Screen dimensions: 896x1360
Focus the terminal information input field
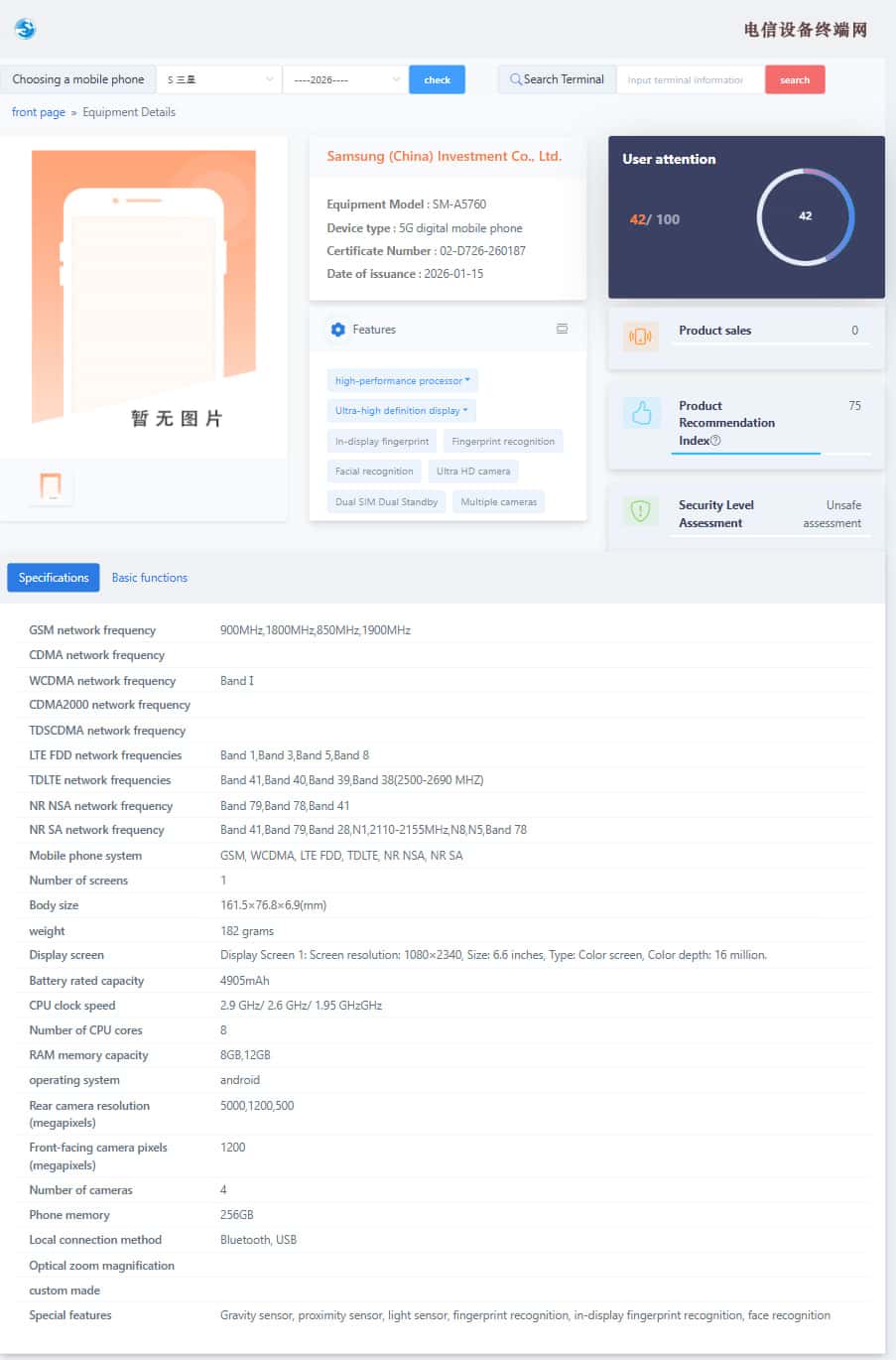coord(690,79)
